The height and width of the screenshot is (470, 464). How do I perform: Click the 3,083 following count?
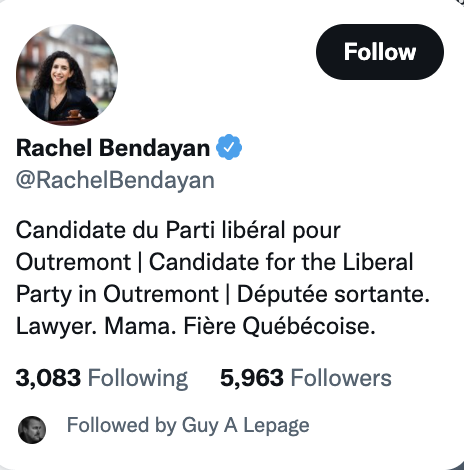click(48, 378)
